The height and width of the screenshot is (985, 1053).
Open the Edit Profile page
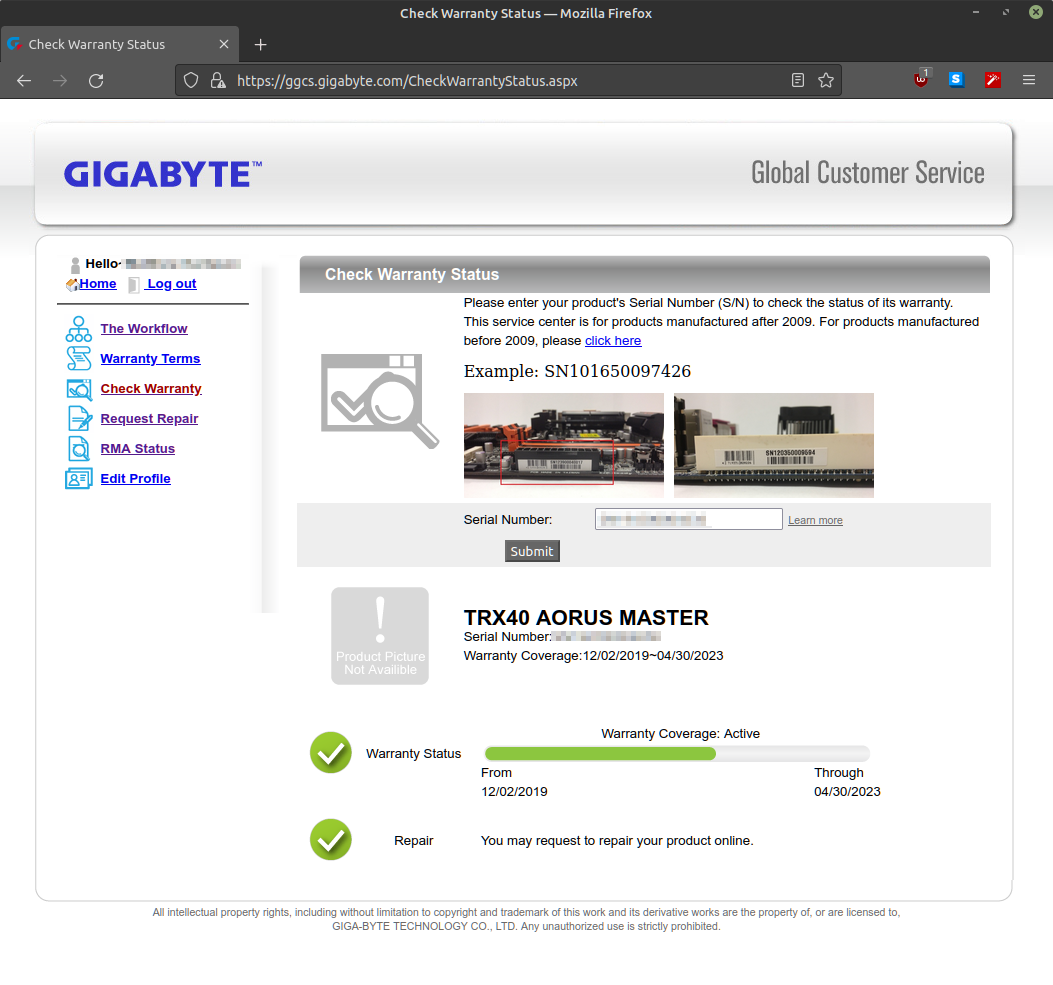(136, 479)
